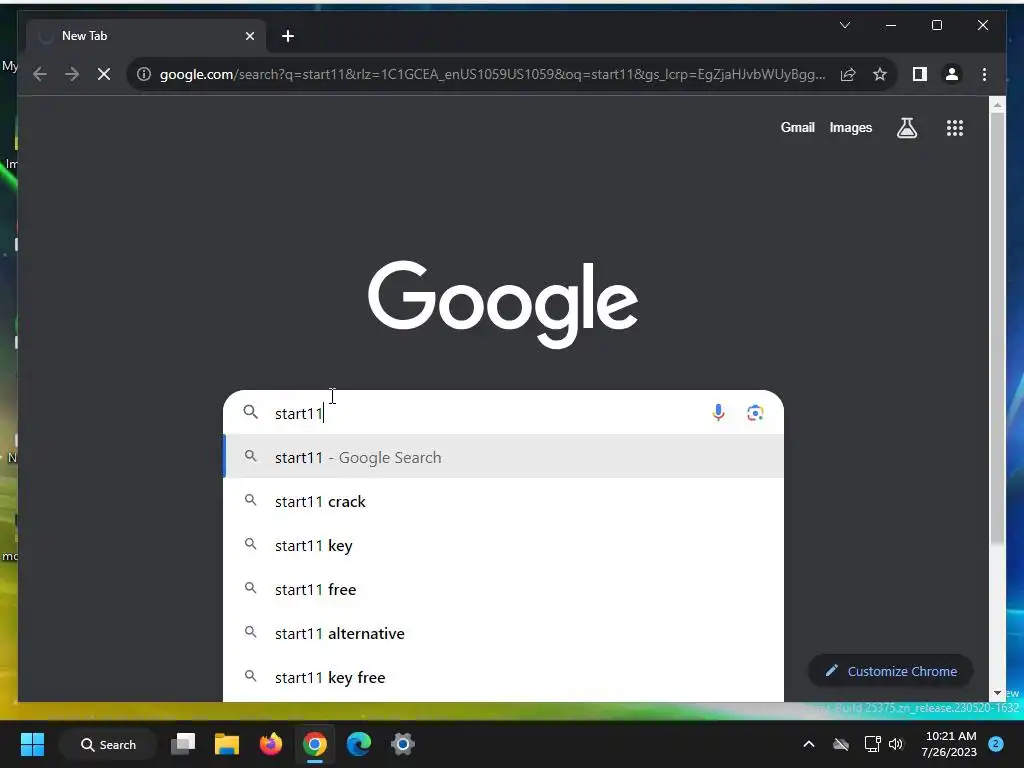Open the Chrome profile menu

tap(952, 74)
